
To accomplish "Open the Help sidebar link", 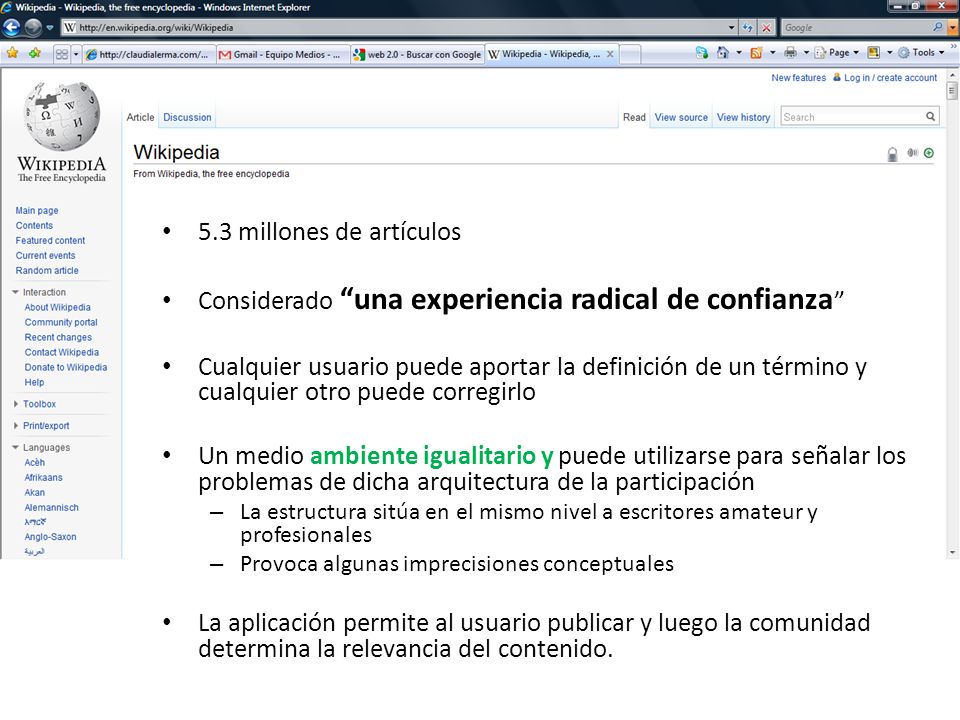I will [x=34, y=382].
